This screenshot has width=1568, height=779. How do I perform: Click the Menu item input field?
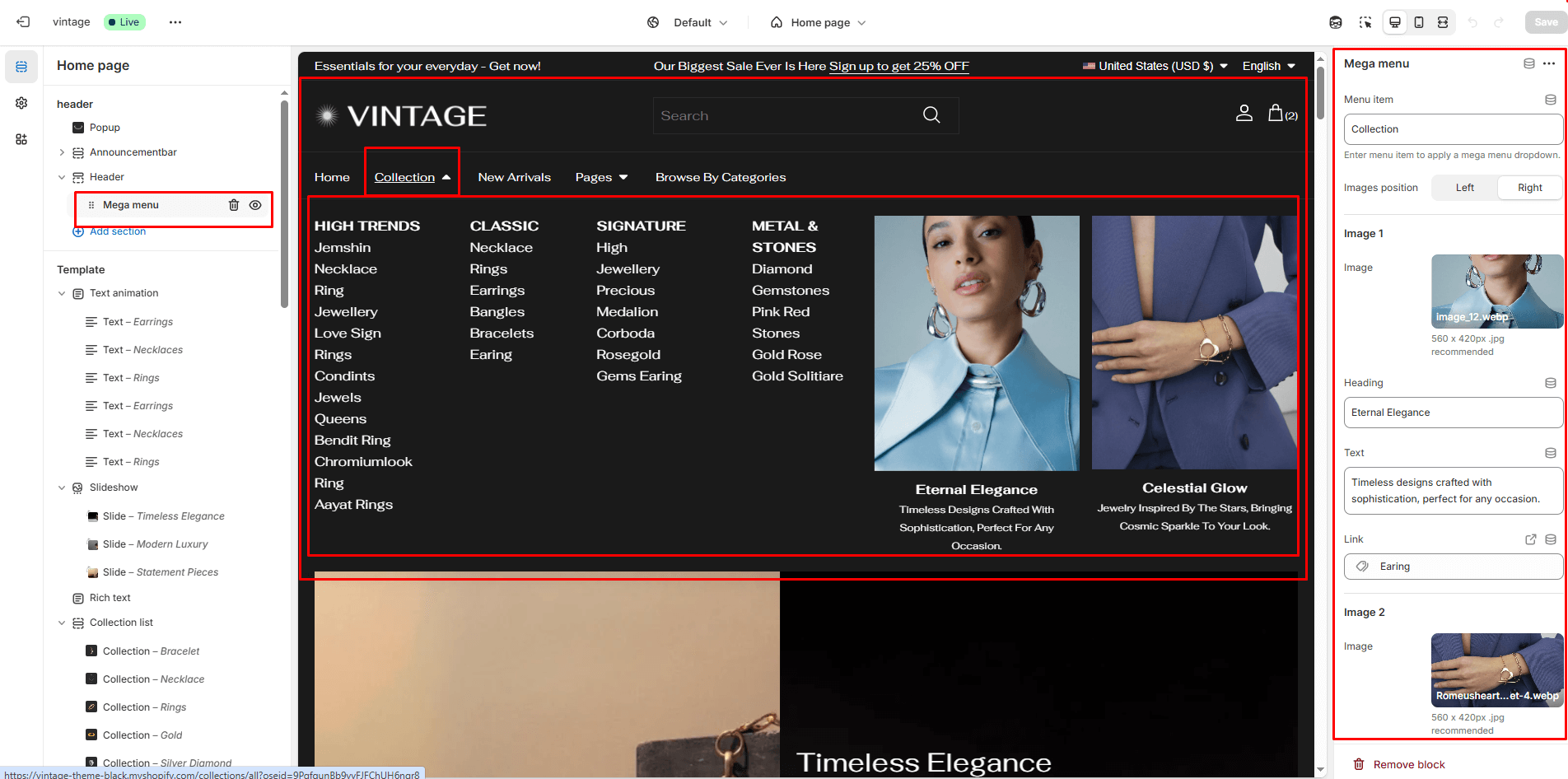pyautogui.click(x=1453, y=129)
